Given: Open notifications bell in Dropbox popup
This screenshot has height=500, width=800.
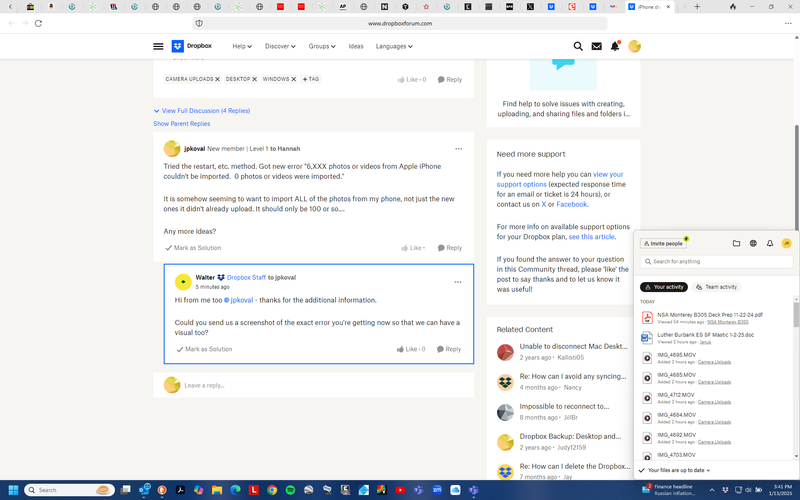Looking at the screenshot, I should click(770, 243).
